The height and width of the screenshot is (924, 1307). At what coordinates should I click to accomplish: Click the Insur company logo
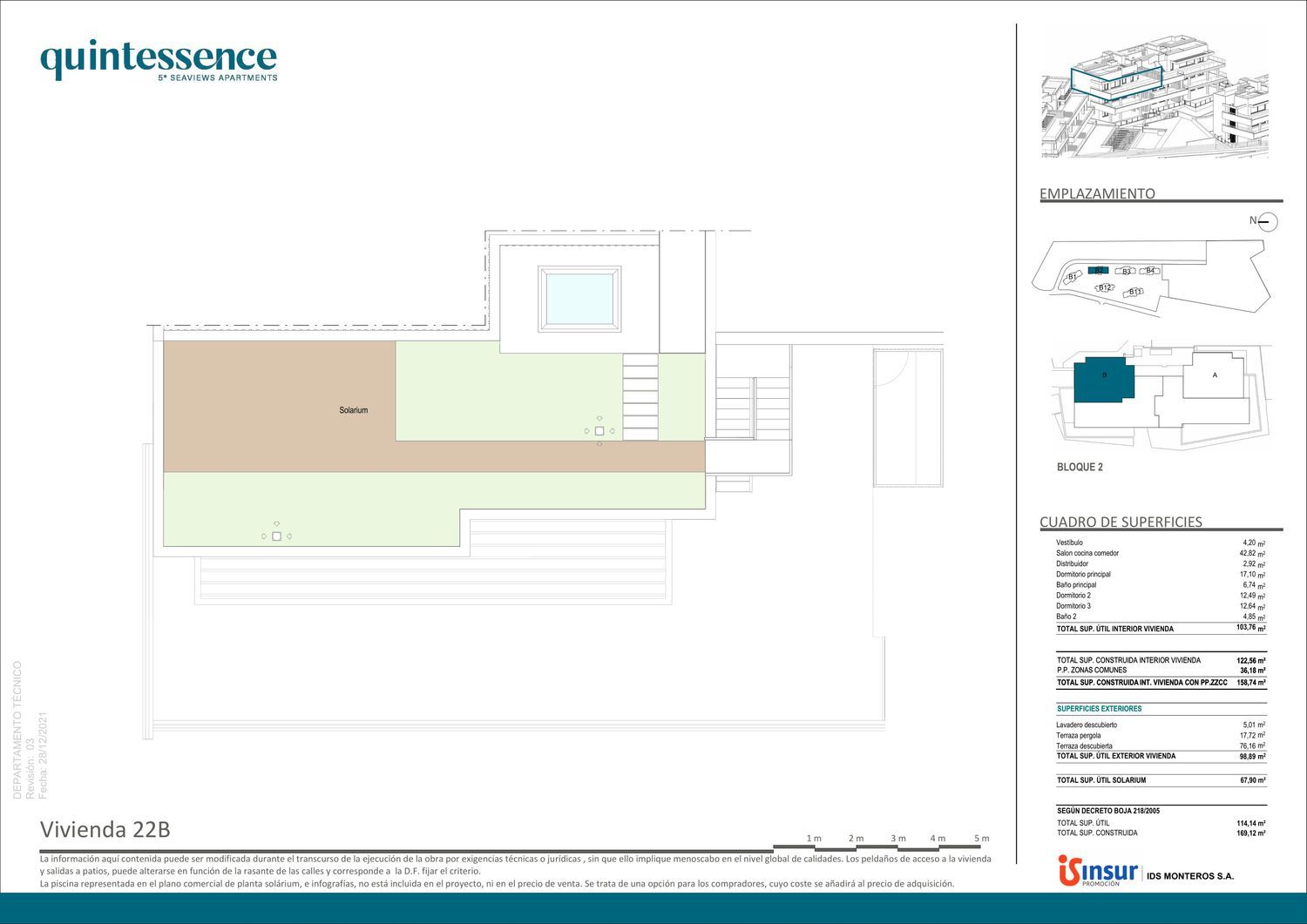(x=1097, y=871)
